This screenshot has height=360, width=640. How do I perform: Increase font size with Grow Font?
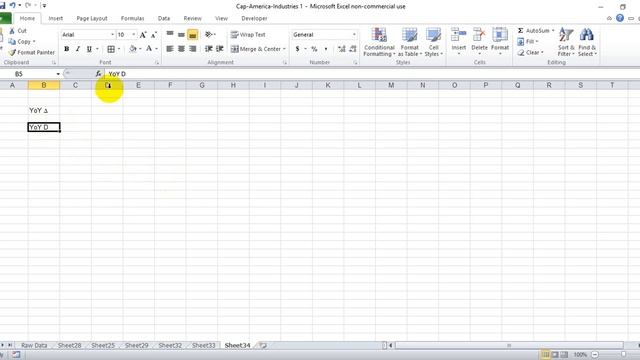click(143, 35)
